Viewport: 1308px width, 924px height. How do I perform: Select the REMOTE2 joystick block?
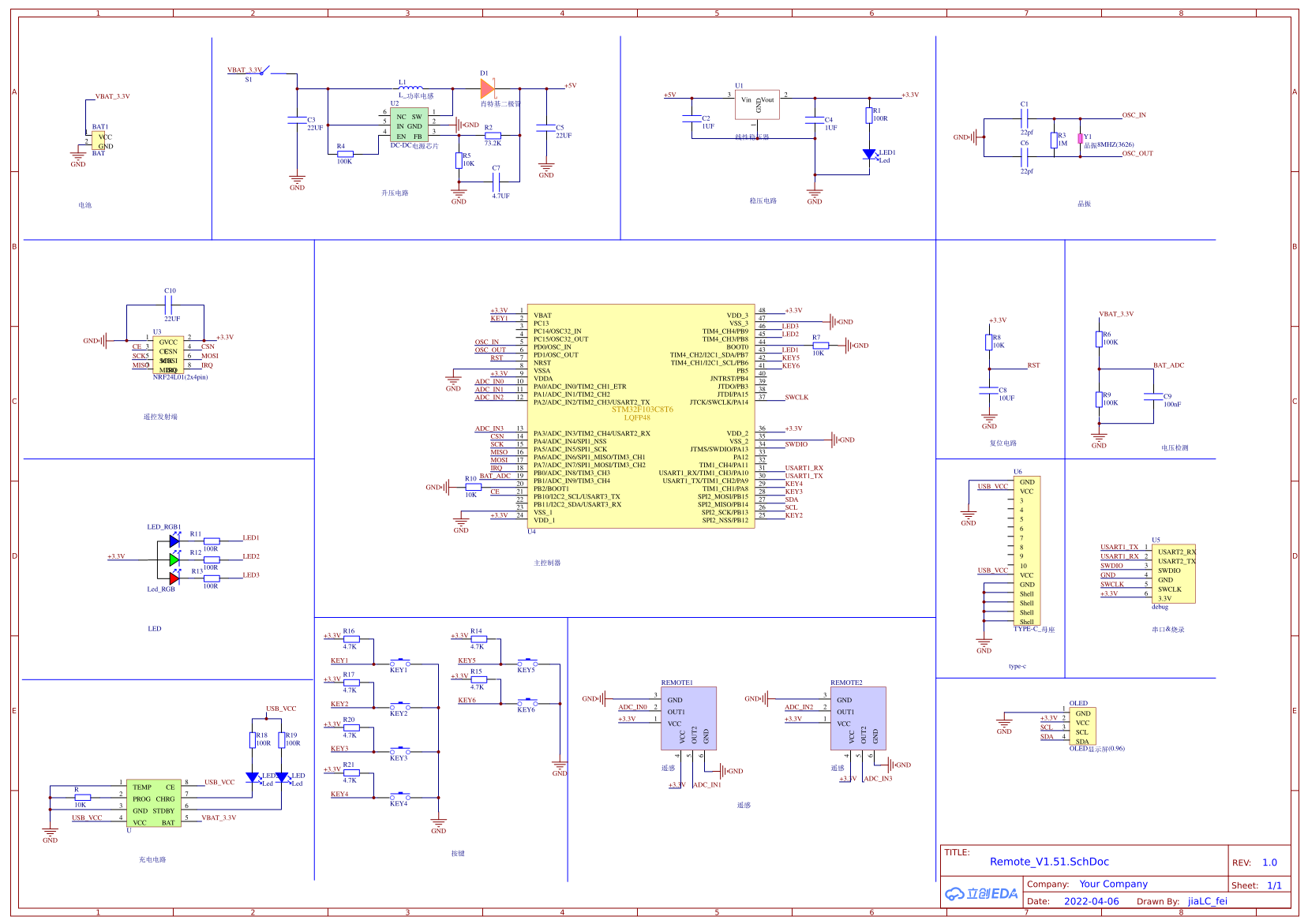coord(858,718)
